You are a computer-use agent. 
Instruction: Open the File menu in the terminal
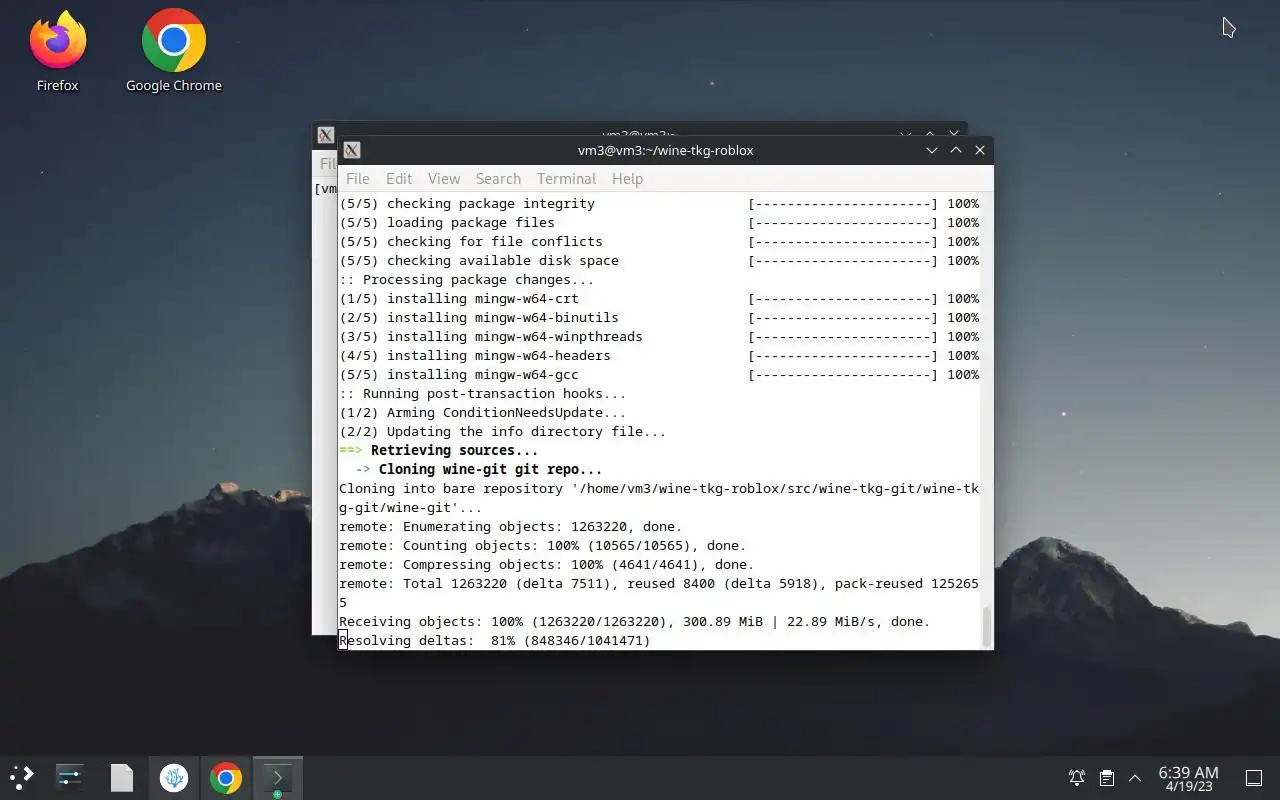tap(357, 178)
